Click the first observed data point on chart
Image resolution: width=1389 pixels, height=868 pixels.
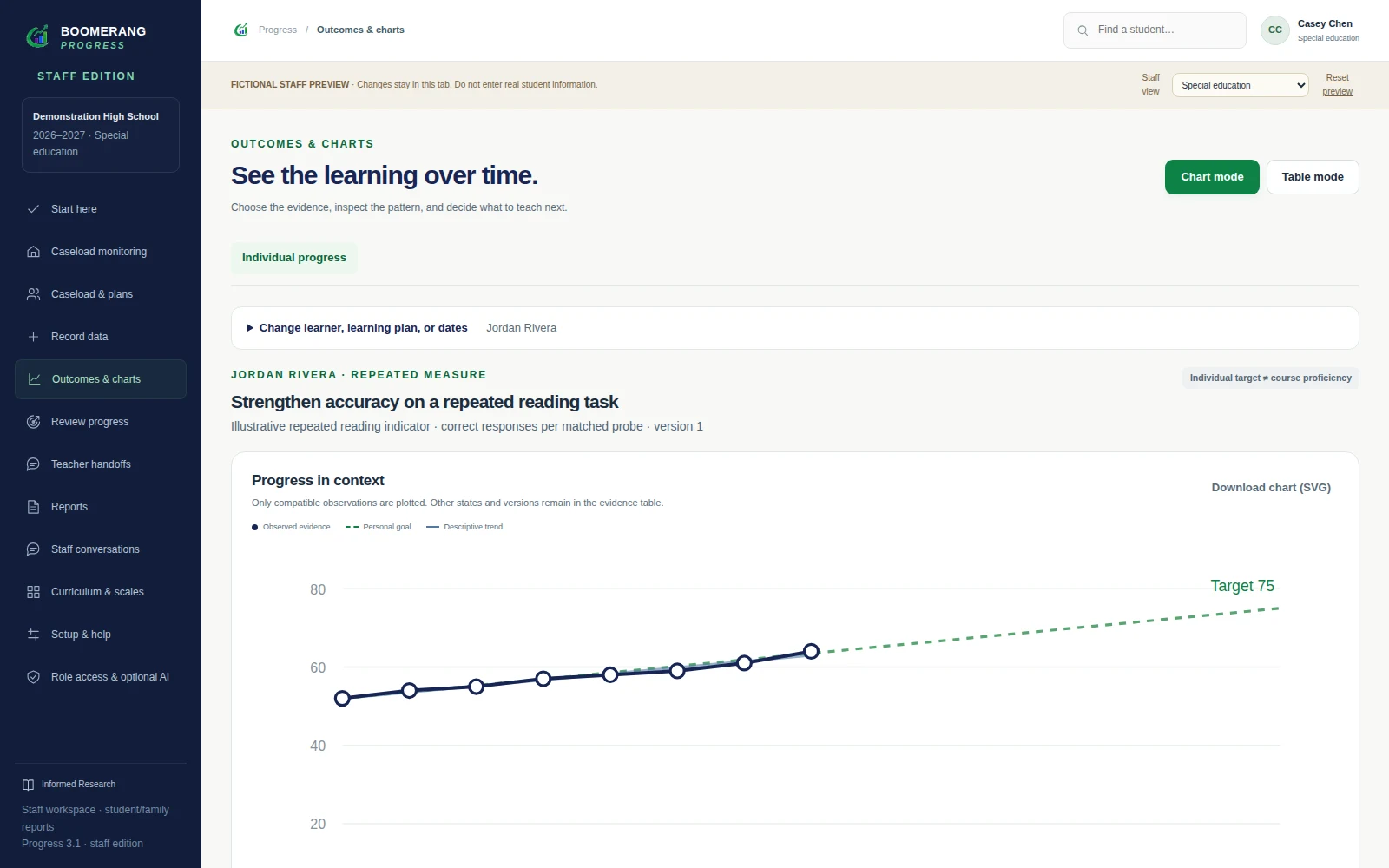[342, 699]
